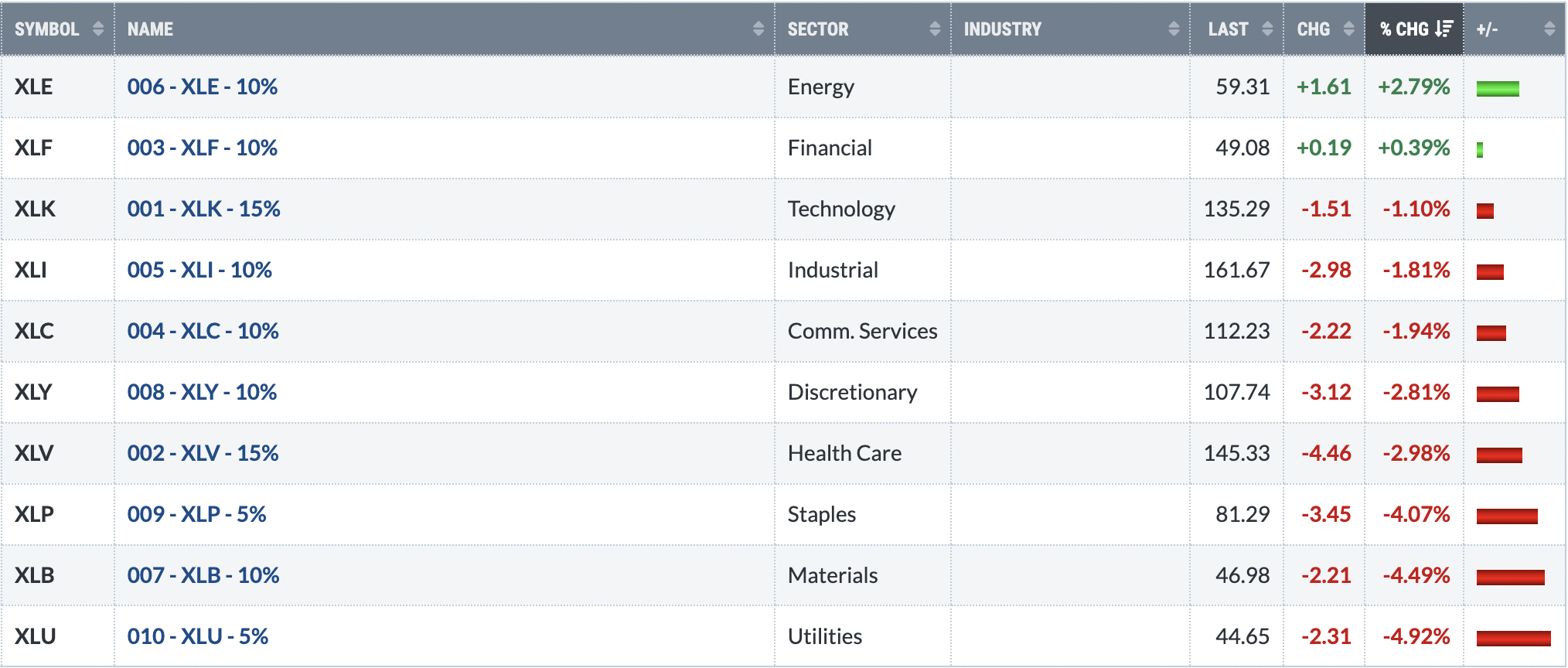Click the green bar in XLE row
Screen dimensions: 1568x668
click(1498, 89)
